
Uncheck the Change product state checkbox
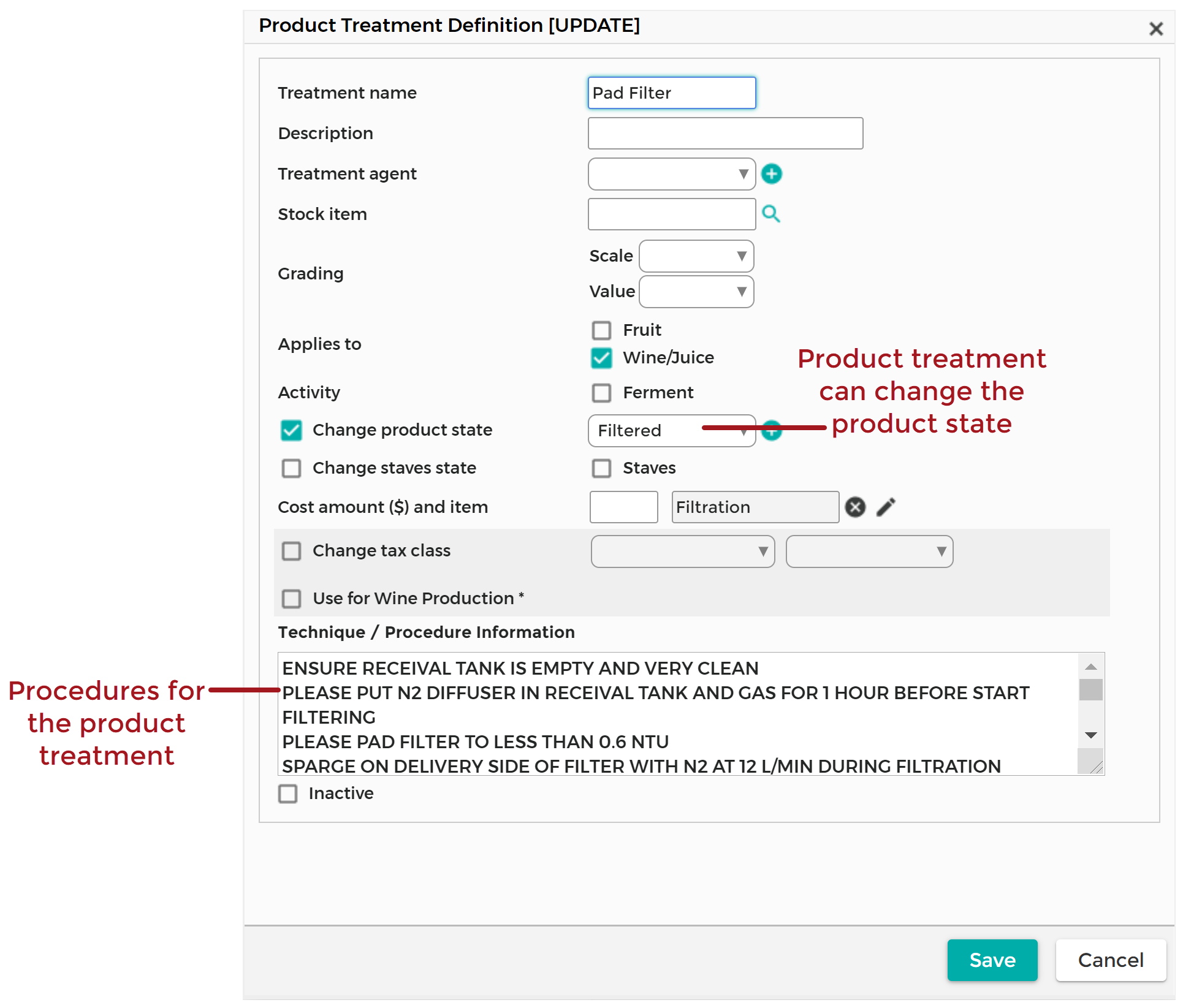[291, 430]
